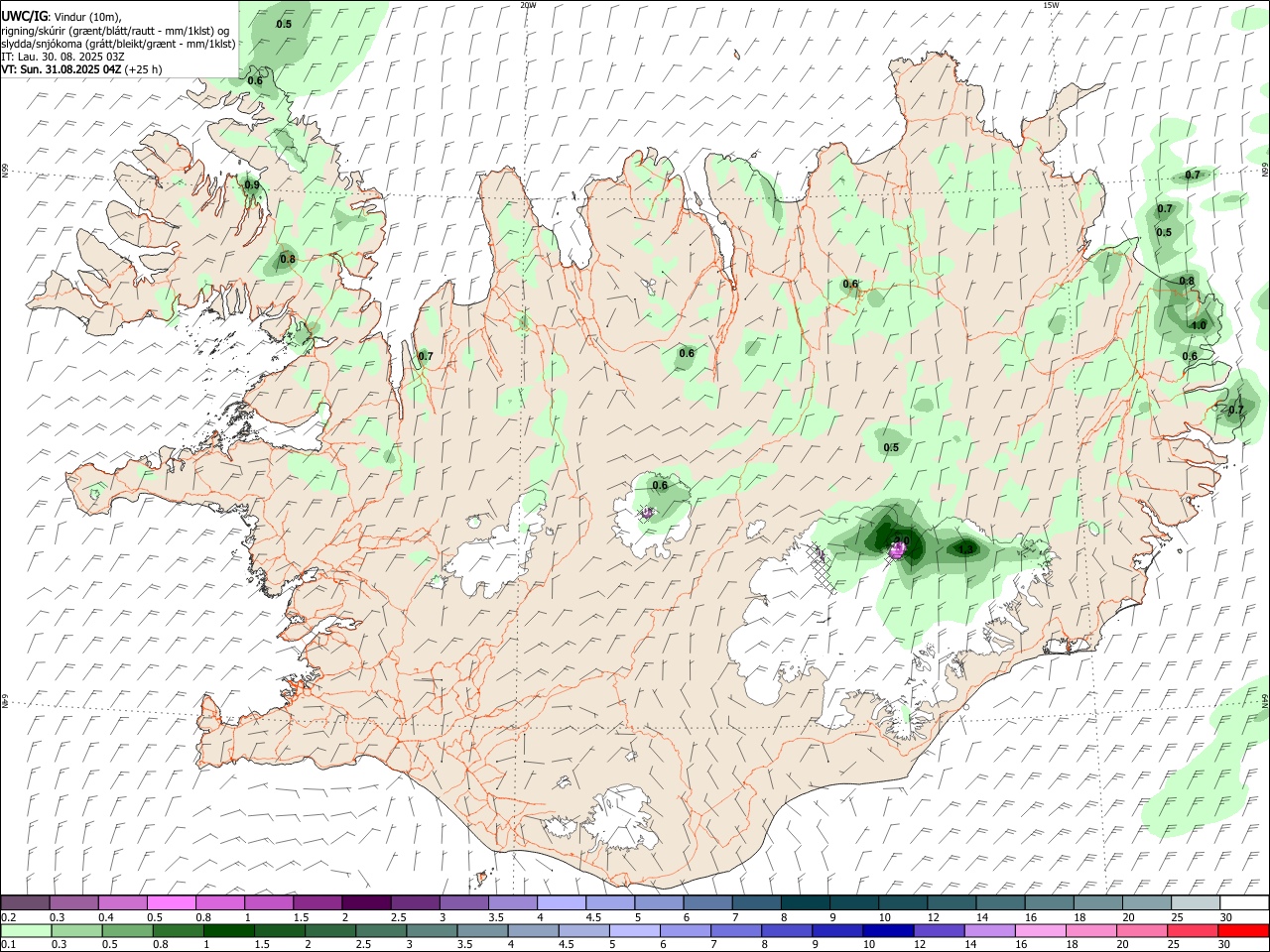Pick the rain legend swatch between 3 and 3.5
The image size is (1270, 952).
pos(432,930)
